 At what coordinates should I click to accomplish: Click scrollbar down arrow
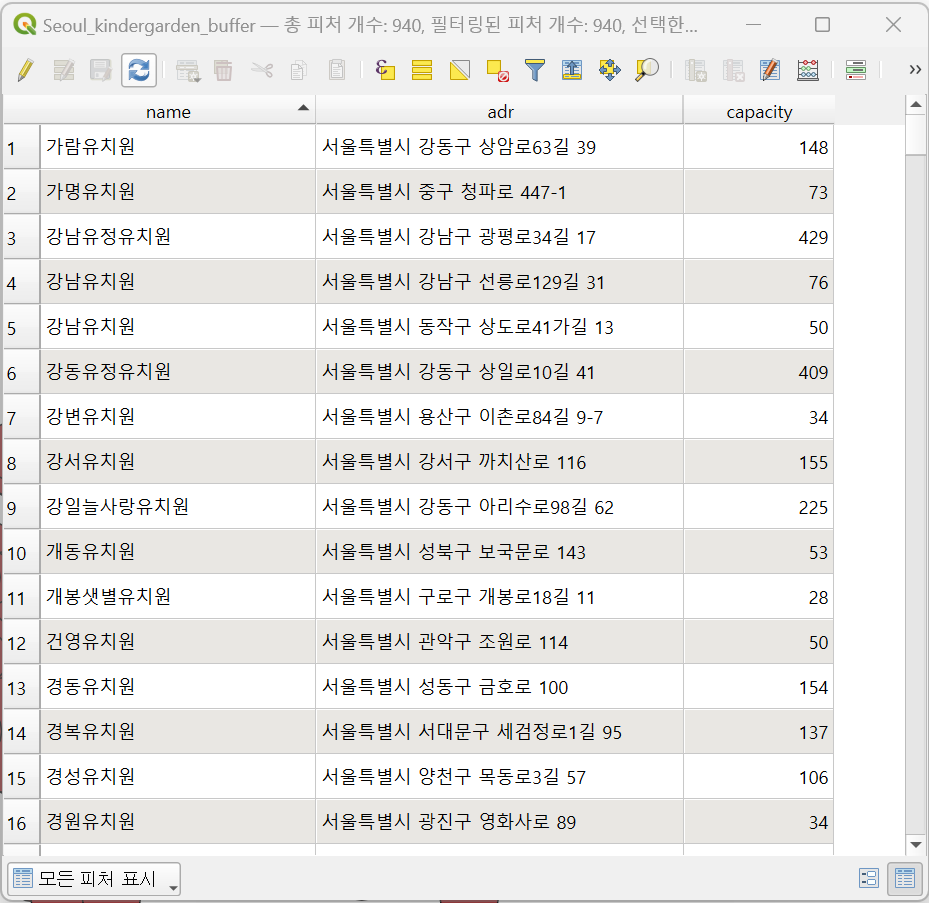click(916, 844)
